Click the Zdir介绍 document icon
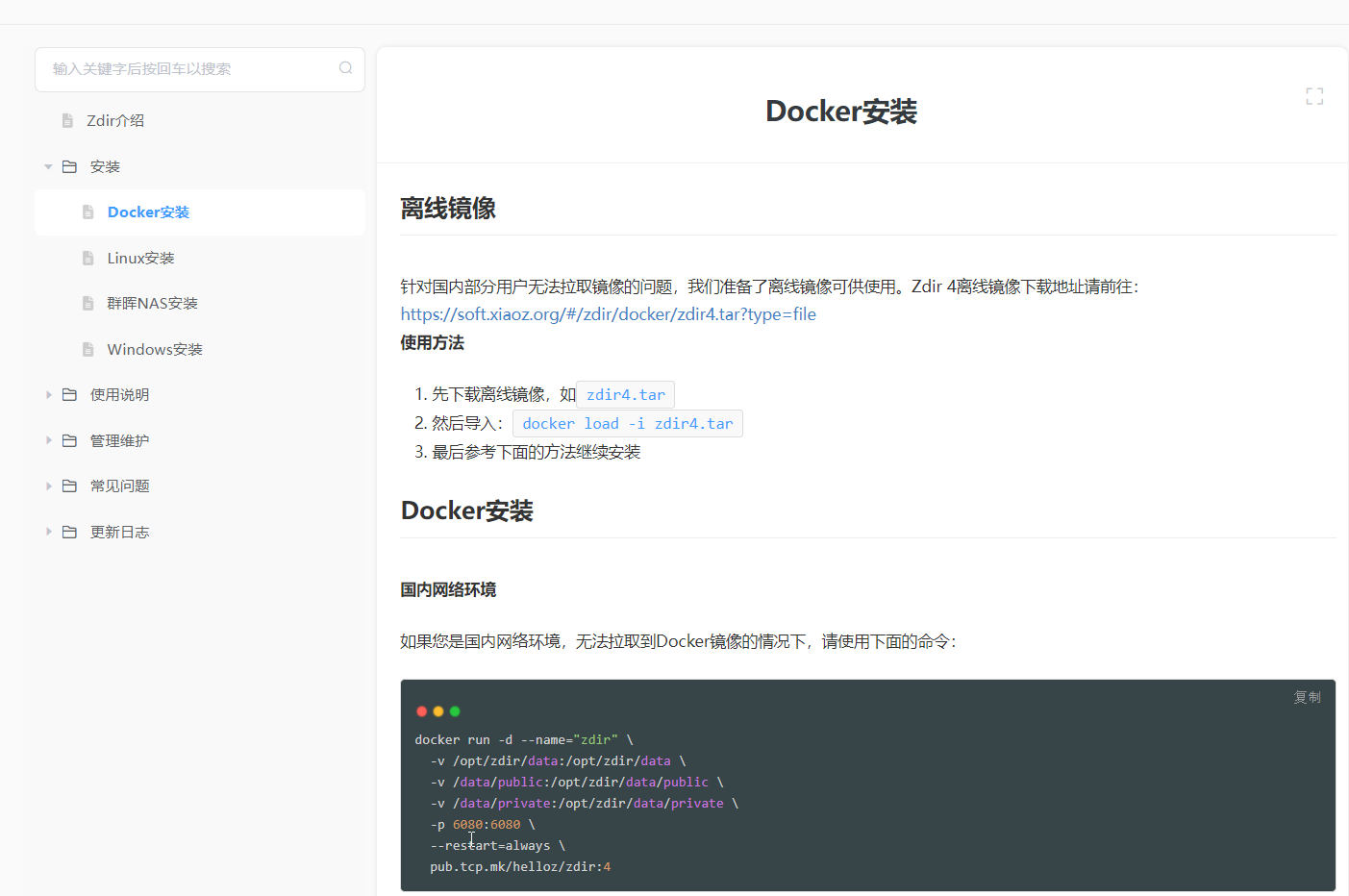1349x896 pixels. point(67,120)
